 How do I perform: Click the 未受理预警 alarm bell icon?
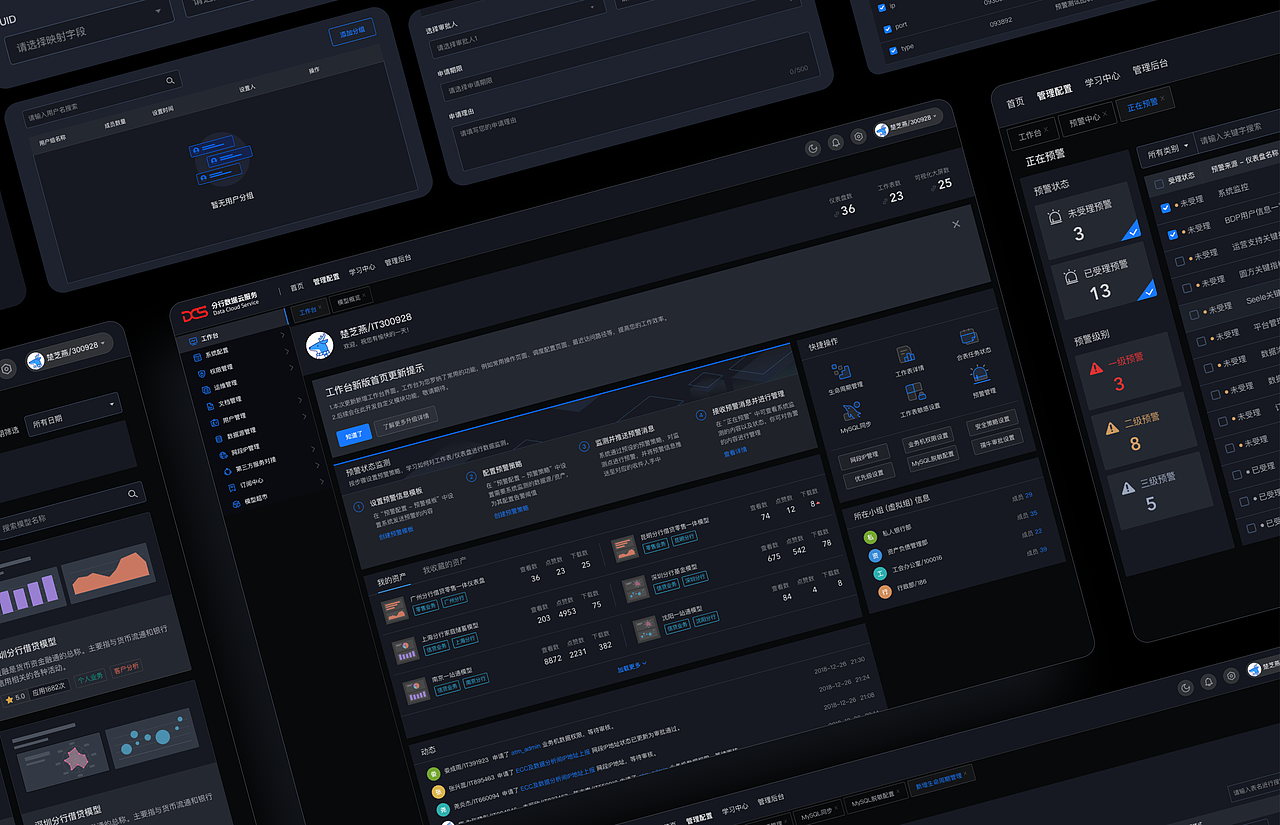click(x=1055, y=217)
